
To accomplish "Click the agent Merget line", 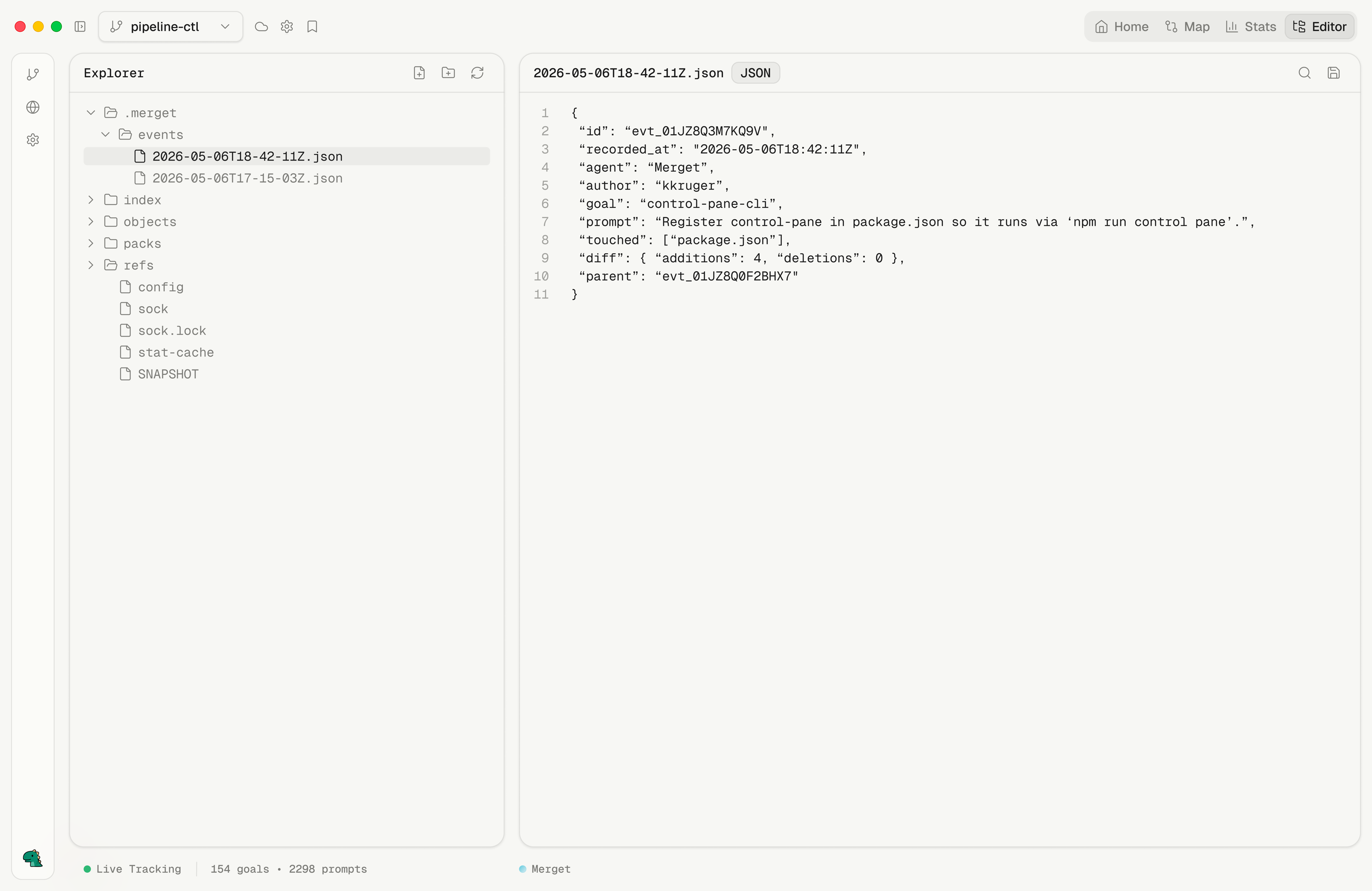I will 646,167.
